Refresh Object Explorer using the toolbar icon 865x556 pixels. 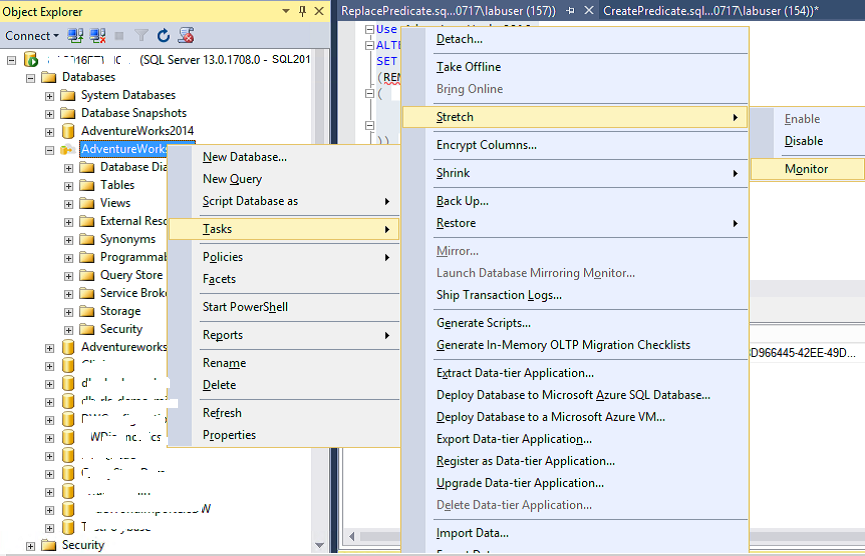tap(164, 35)
